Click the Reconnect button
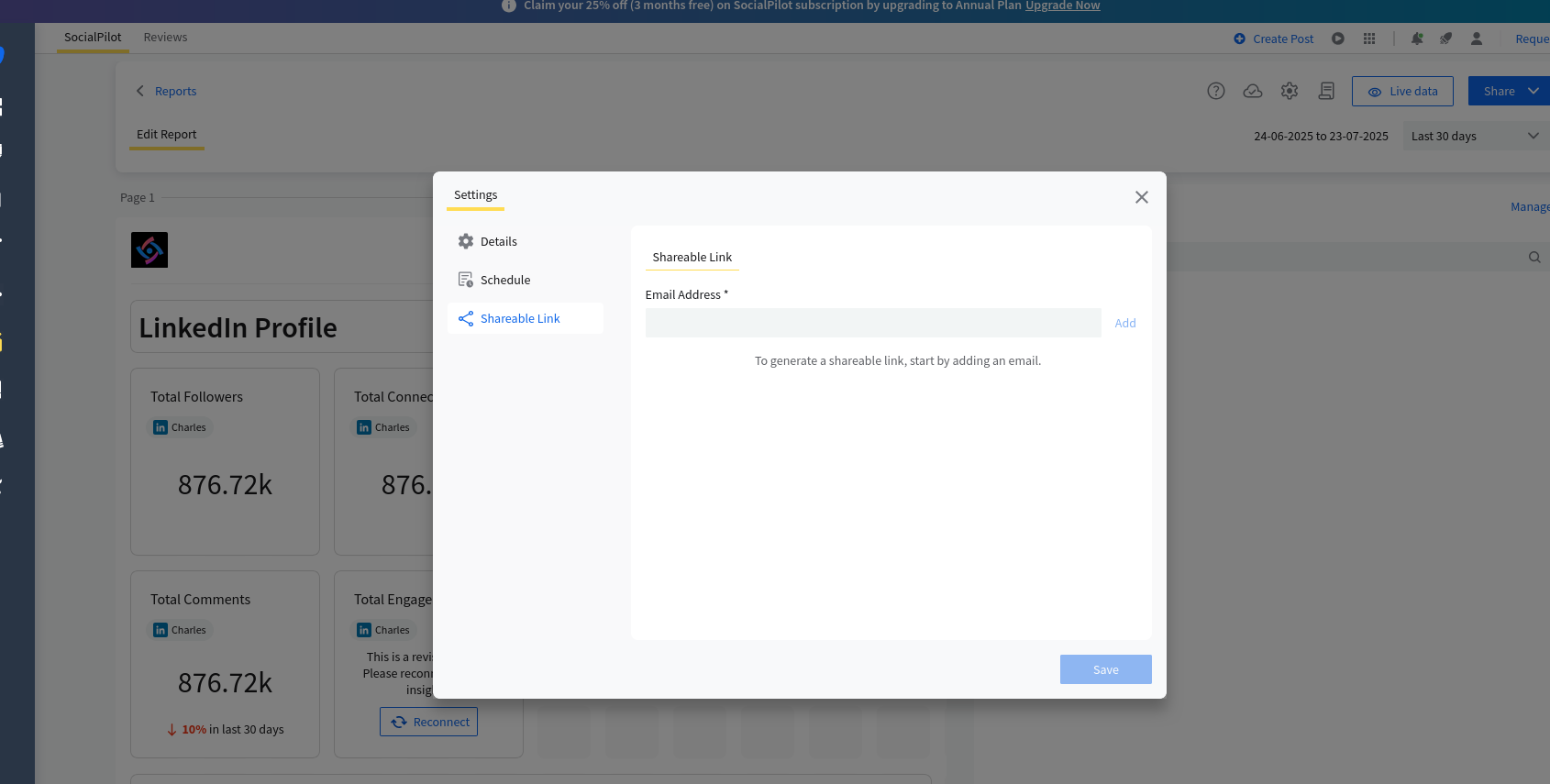 pyautogui.click(x=429, y=722)
